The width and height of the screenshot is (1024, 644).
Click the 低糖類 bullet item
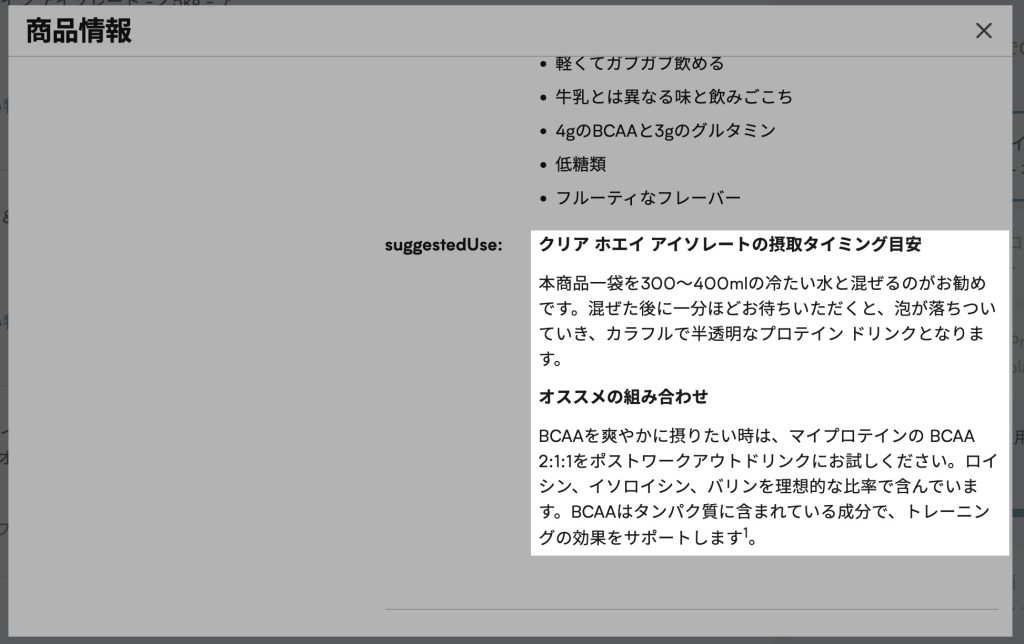coord(581,164)
